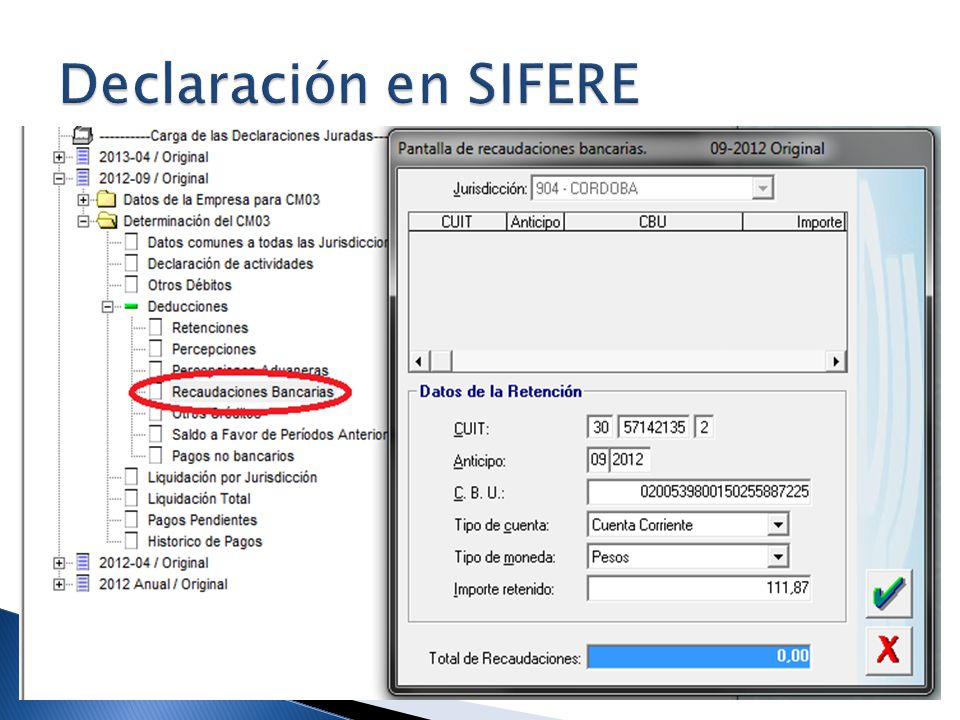Select Recaudaciones Bancarias in the tree
This screenshot has width=960, height=720.
(x=253, y=392)
